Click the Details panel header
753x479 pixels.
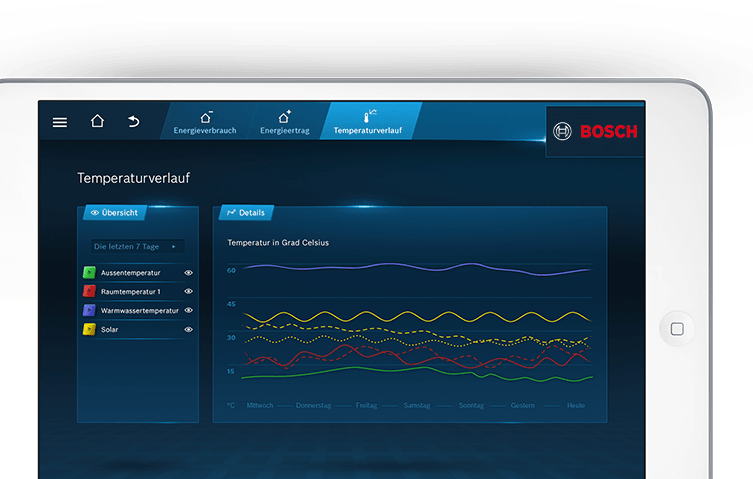tap(245, 212)
